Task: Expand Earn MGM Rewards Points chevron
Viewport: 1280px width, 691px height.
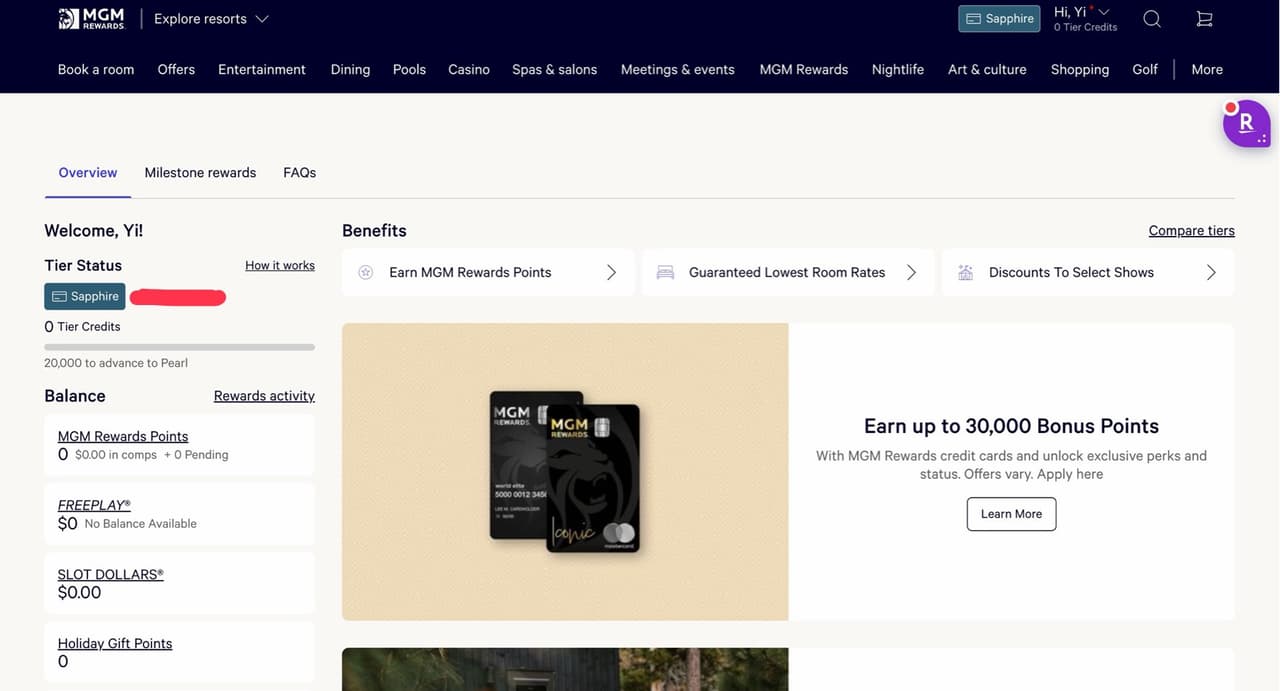Action: 612,272
